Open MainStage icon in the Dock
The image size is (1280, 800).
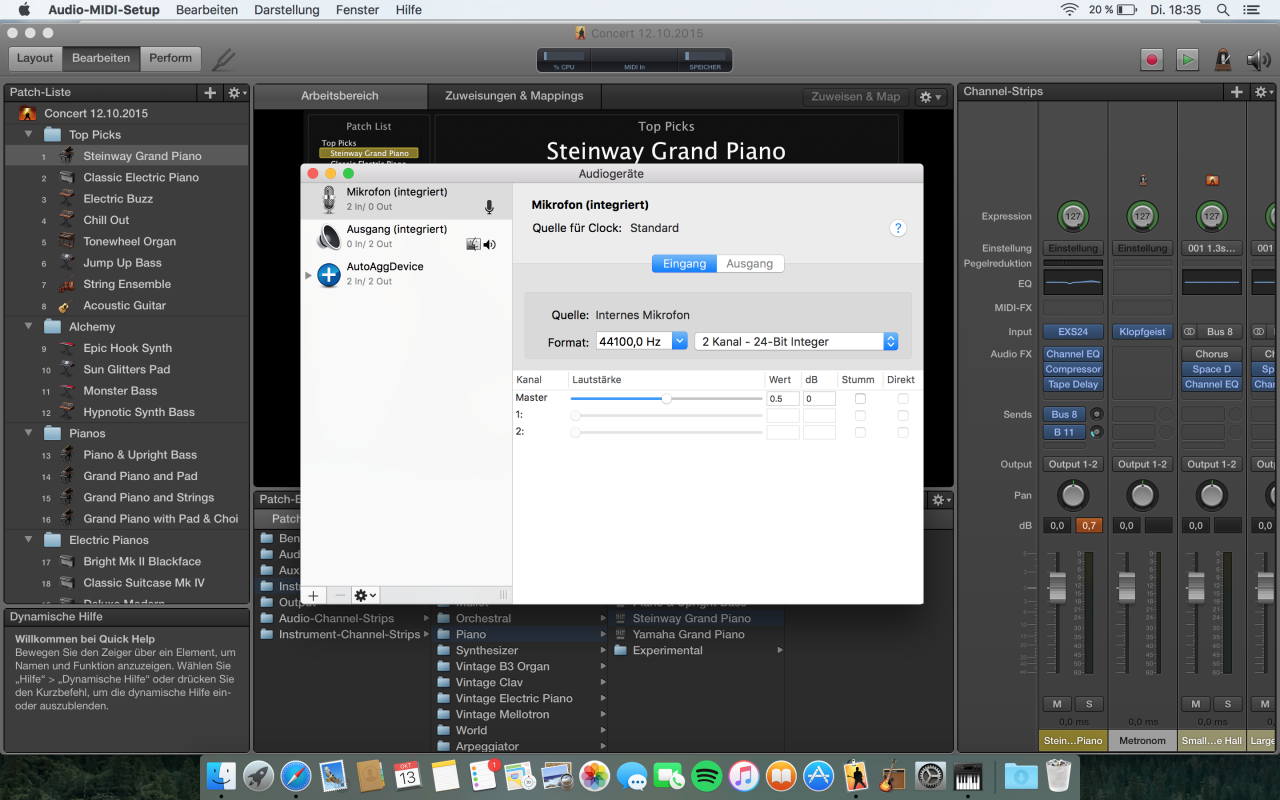pos(856,776)
